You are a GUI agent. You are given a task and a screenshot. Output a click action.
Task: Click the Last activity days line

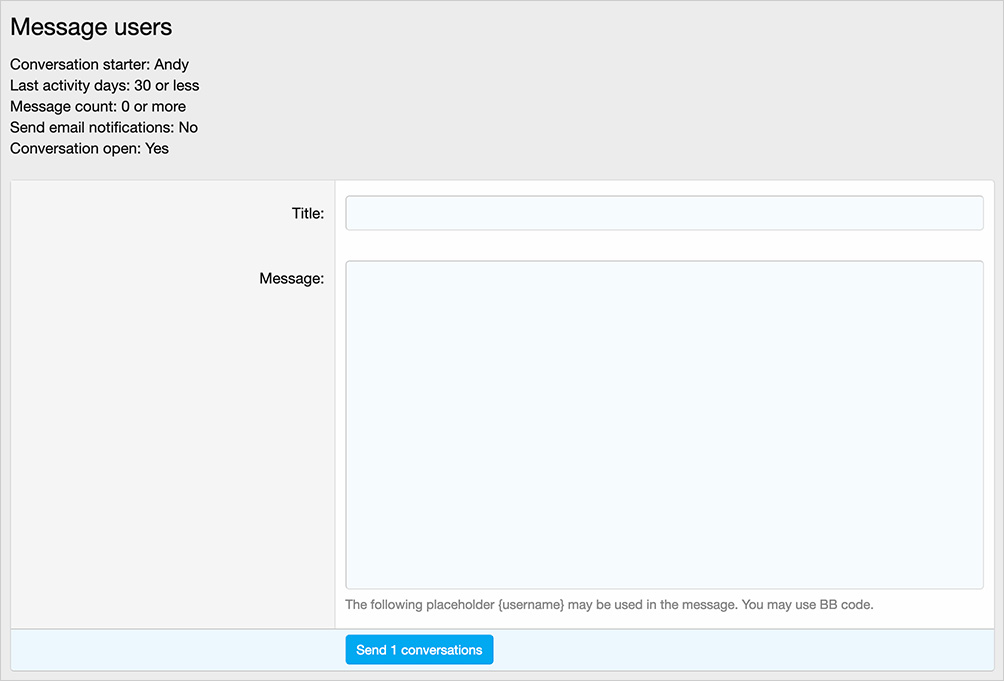[x=104, y=86]
